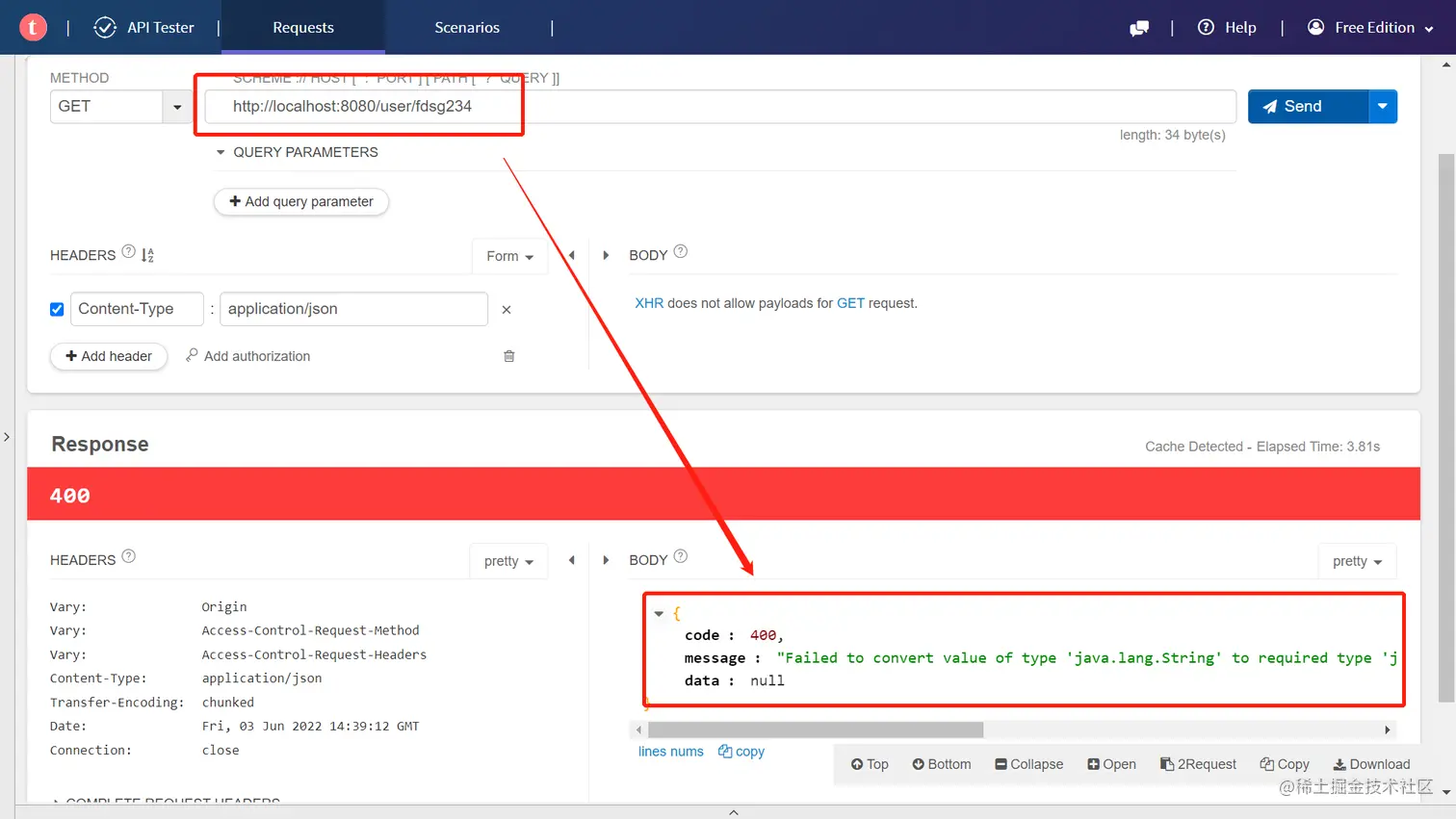This screenshot has height=819, width=1456.
Task: Click the 'chunked' Transfer-Encoding value
Action: pos(228,703)
